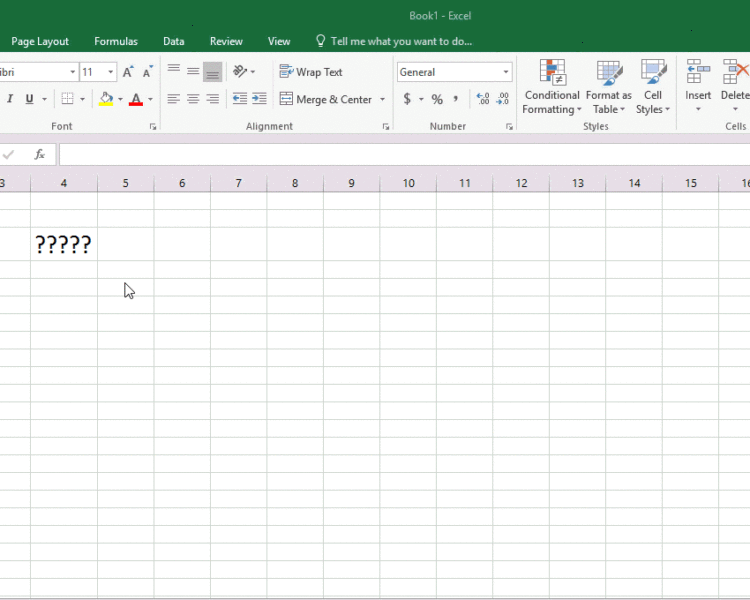This screenshot has width=750, height=600.
Task: Apply Comma Style number format
Action: coord(456,99)
